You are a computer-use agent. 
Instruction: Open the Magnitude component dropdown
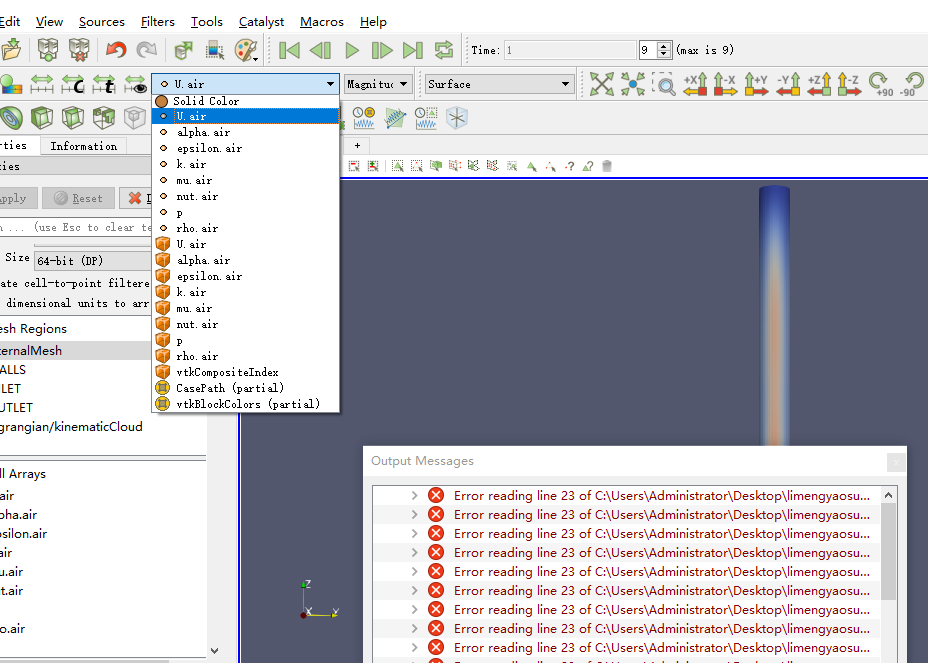pyautogui.click(x=377, y=84)
